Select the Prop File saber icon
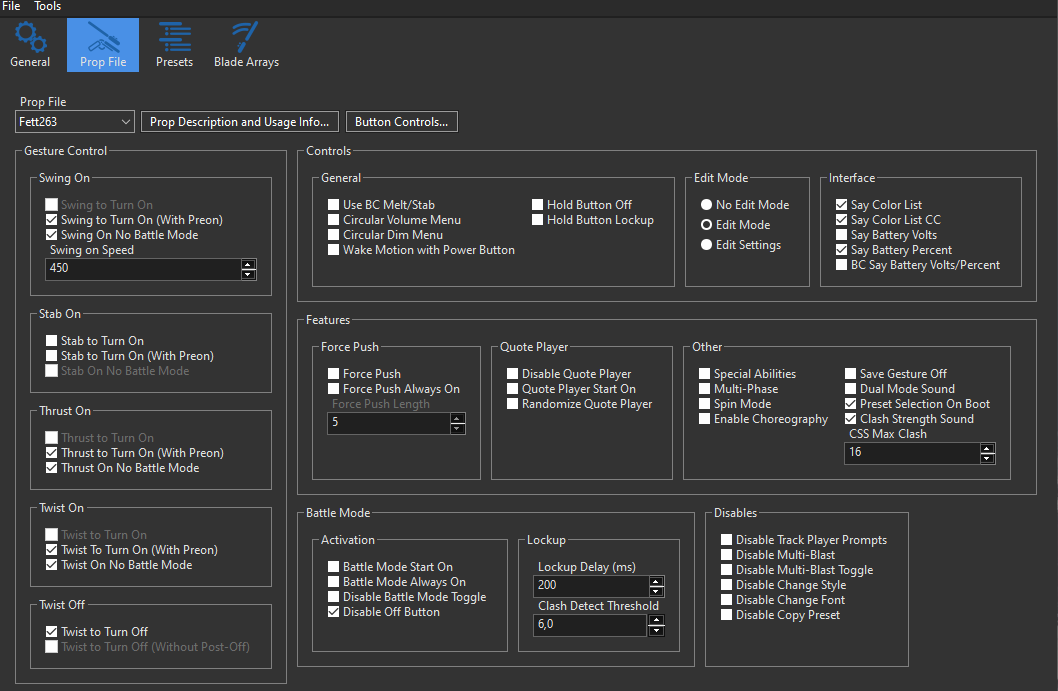 pos(103,45)
